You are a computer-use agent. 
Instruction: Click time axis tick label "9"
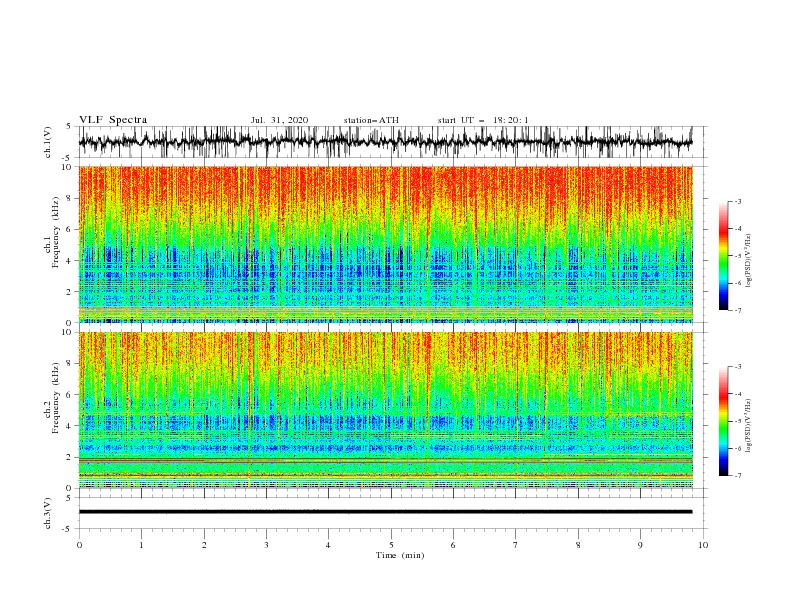[640, 545]
